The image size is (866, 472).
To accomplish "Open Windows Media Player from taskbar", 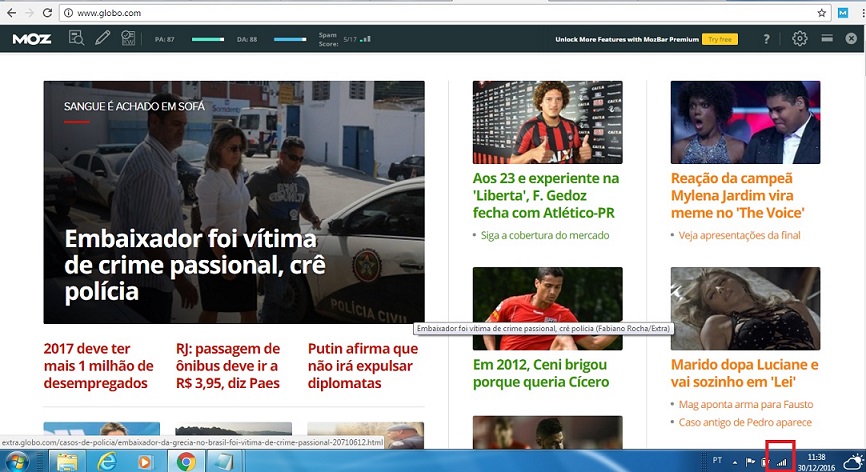I will (x=146, y=462).
